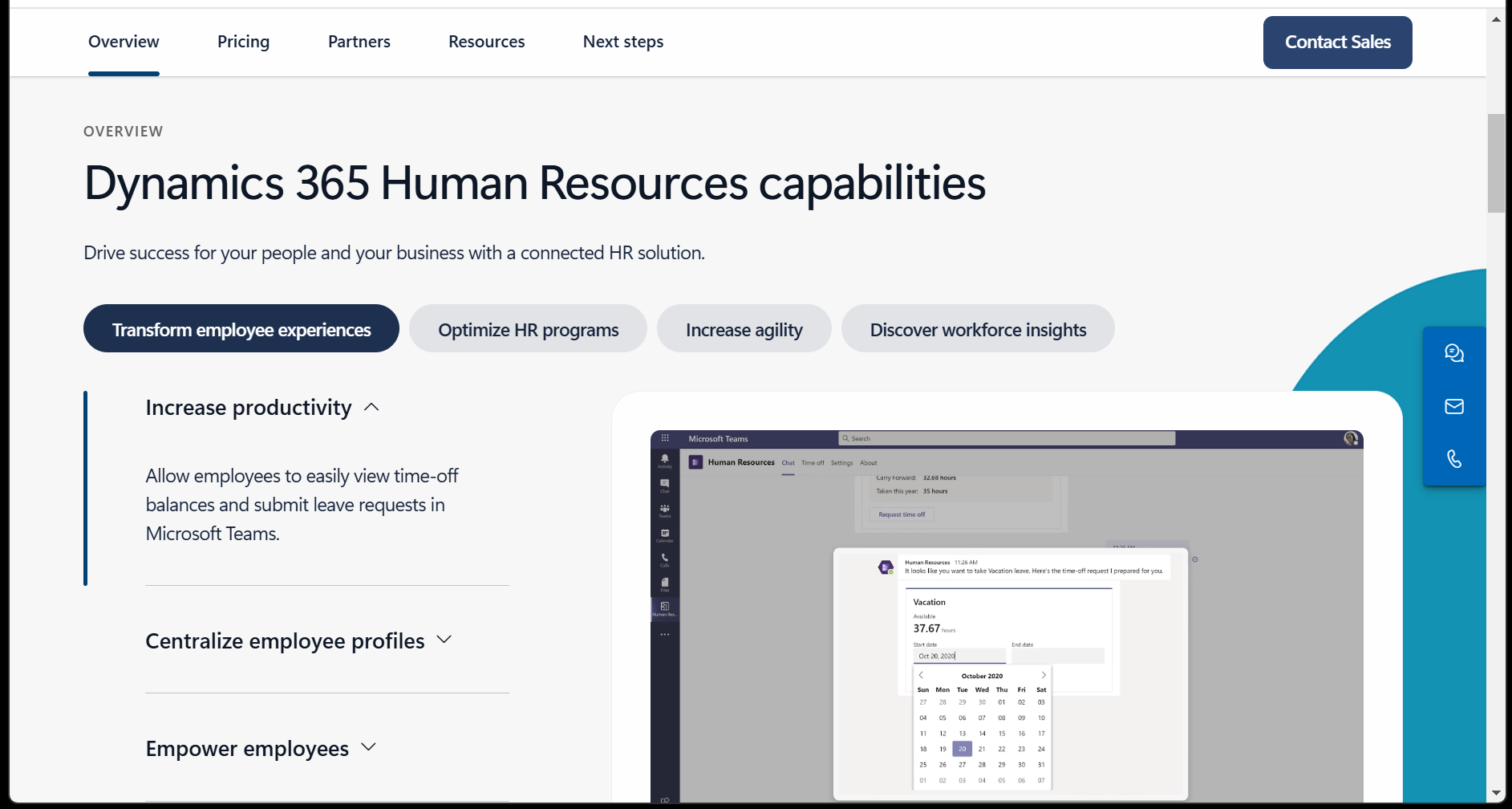Open Calls in the Teams sidebar

point(664,556)
